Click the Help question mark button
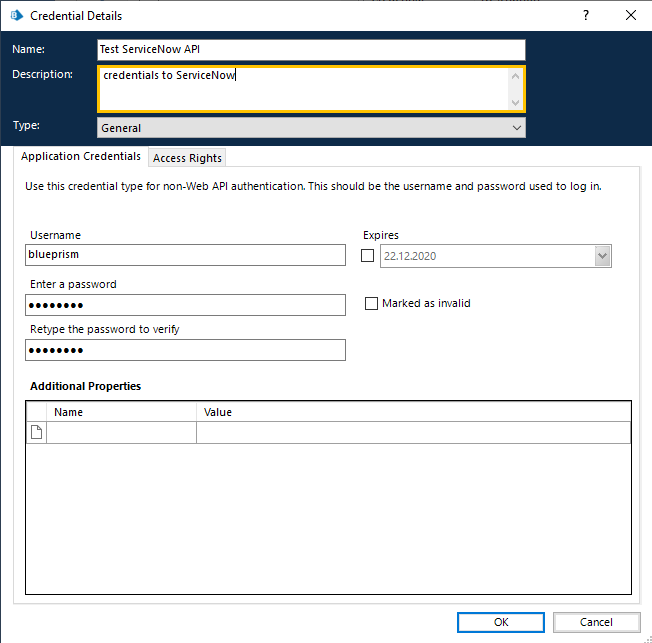 [x=585, y=16]
